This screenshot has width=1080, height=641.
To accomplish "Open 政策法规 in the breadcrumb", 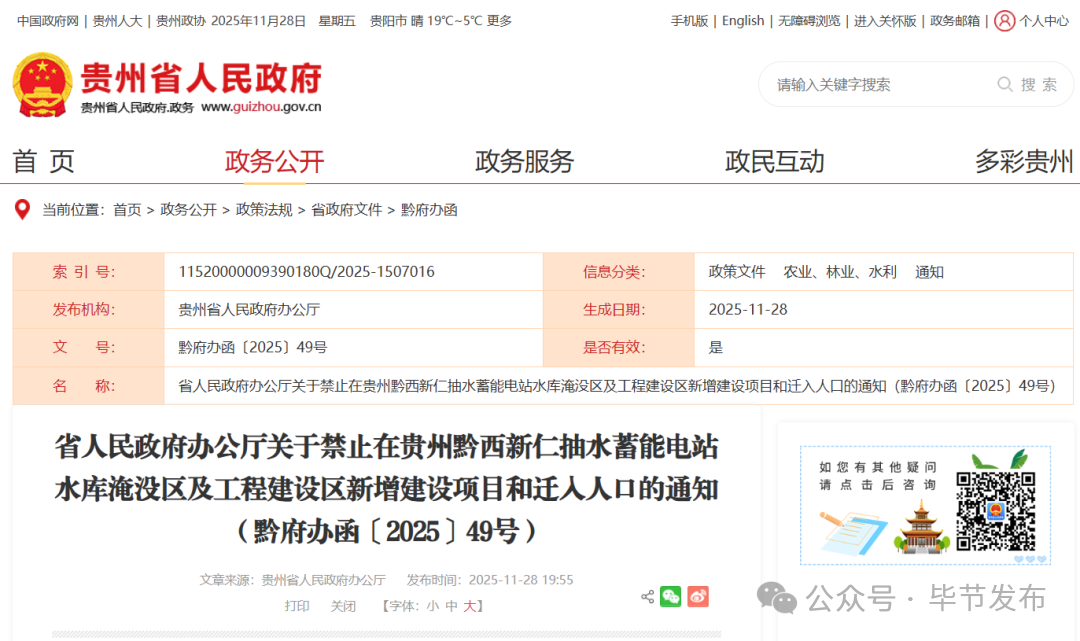I will coord(264,210).
